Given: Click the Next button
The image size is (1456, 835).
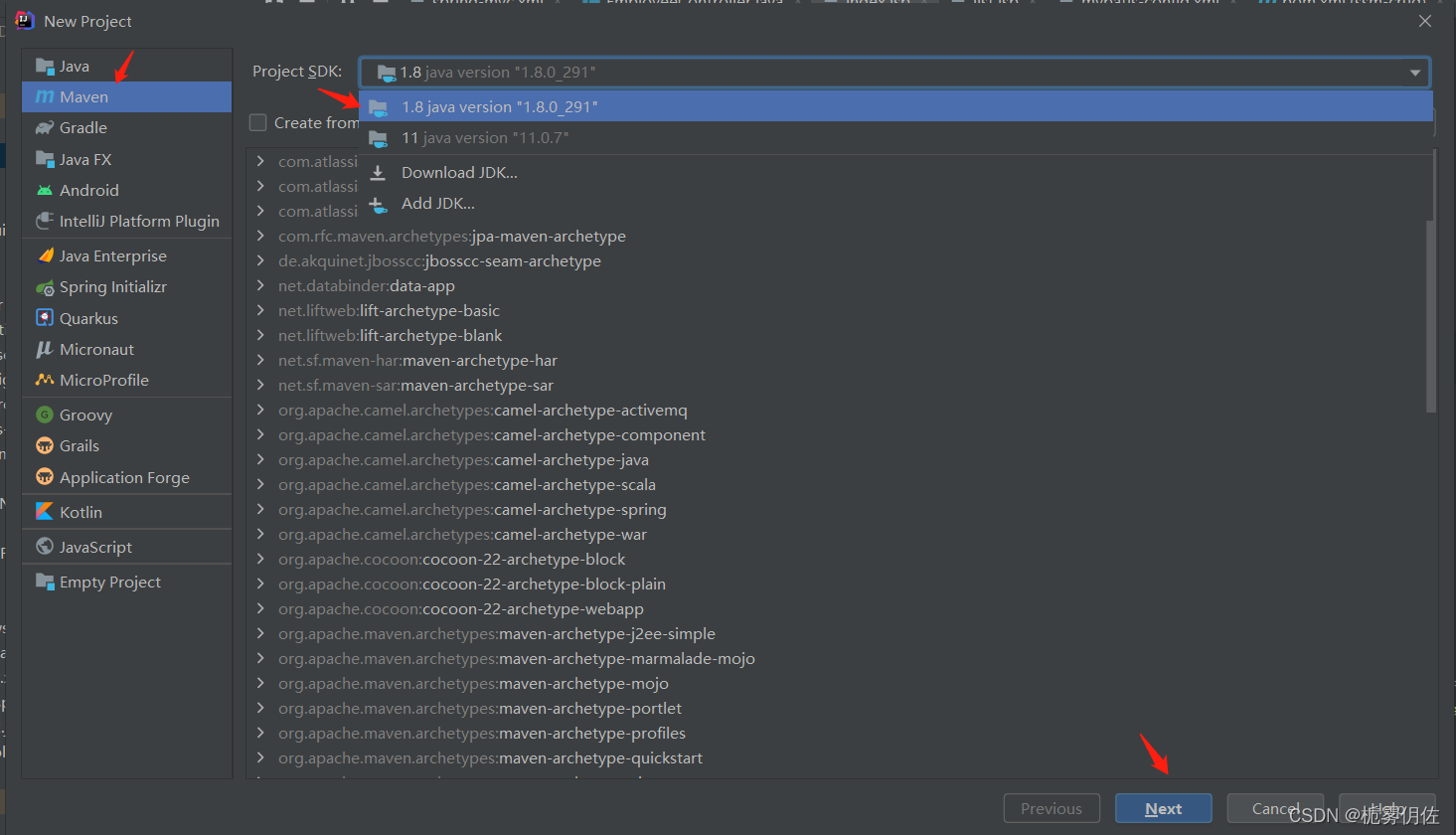Looking at the screenshot, I should [1163, 809].
